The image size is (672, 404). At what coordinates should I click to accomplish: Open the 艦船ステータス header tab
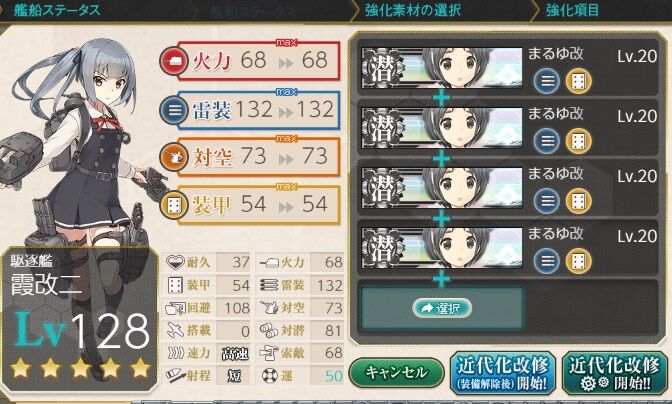[x=57, y=9]
